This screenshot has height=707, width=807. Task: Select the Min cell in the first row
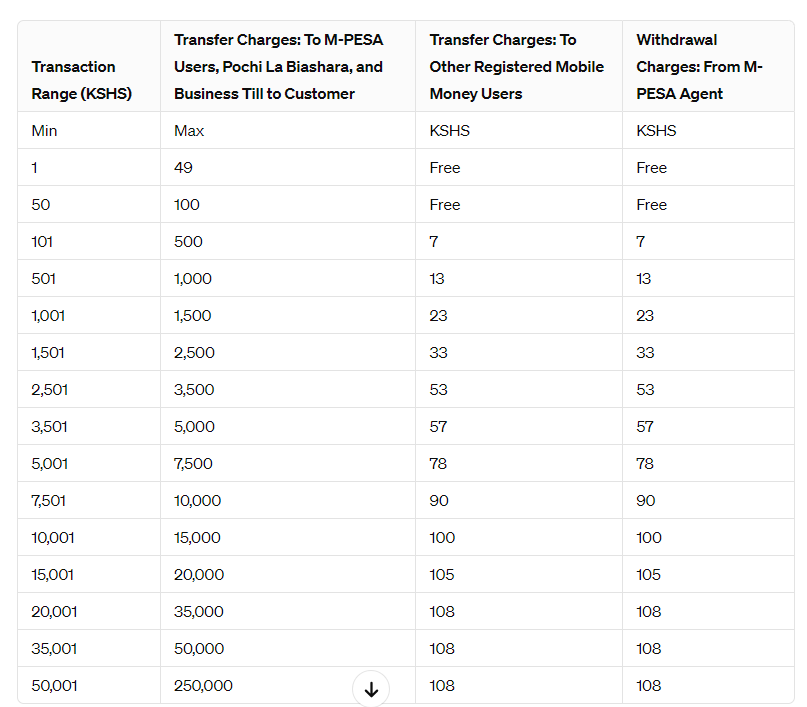[44, 131]
